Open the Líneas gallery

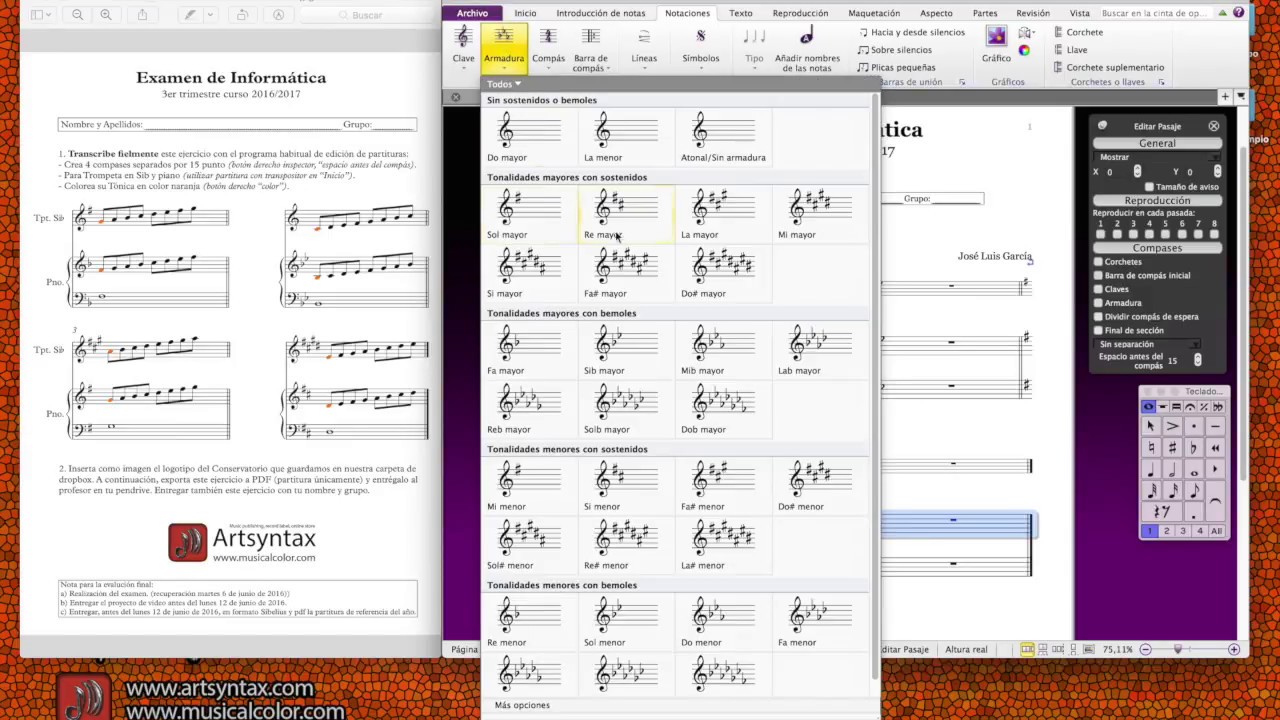(644, 47)
